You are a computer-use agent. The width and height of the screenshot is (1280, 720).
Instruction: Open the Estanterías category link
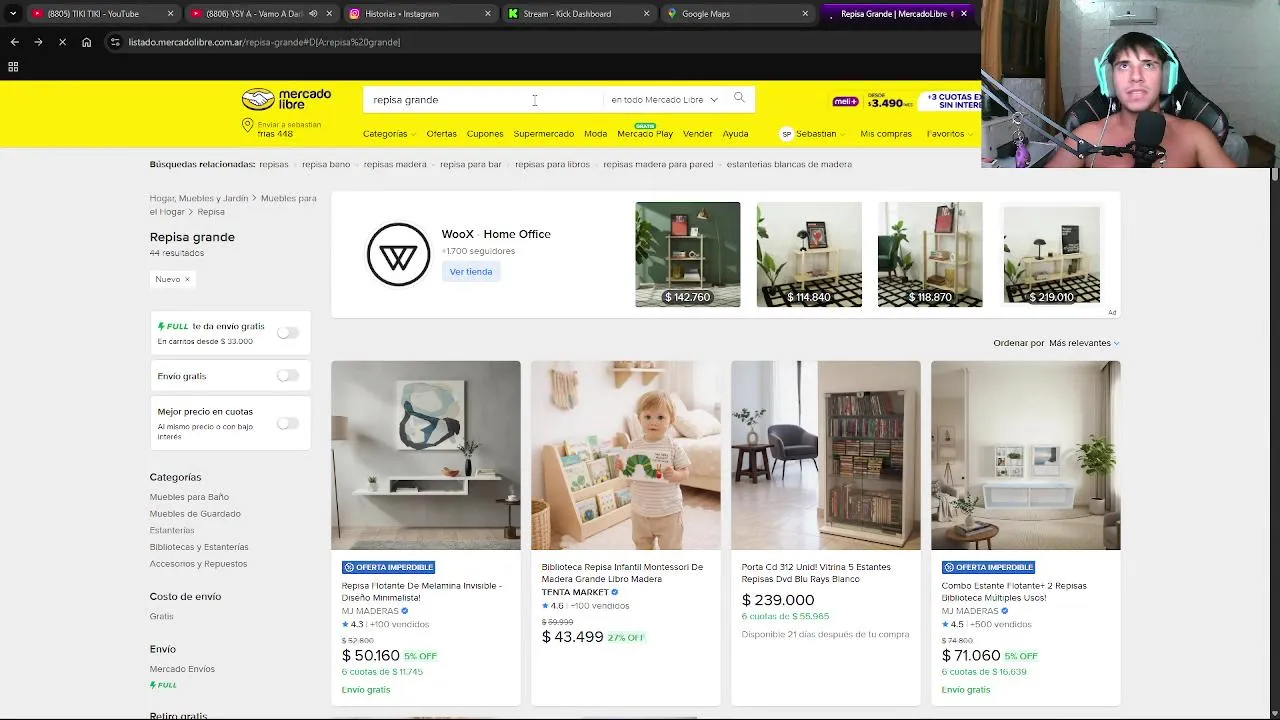pyautogui.click(x=172, y=530)
